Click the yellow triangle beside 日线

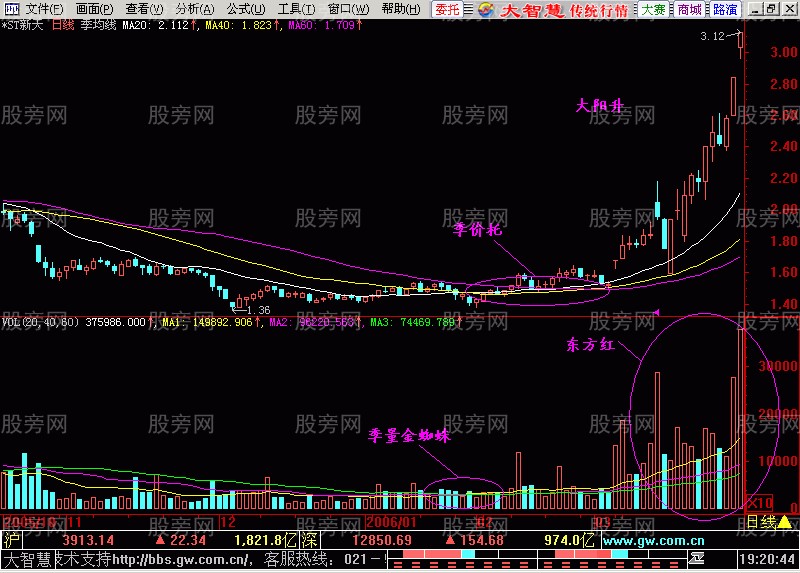click(784, 522)
